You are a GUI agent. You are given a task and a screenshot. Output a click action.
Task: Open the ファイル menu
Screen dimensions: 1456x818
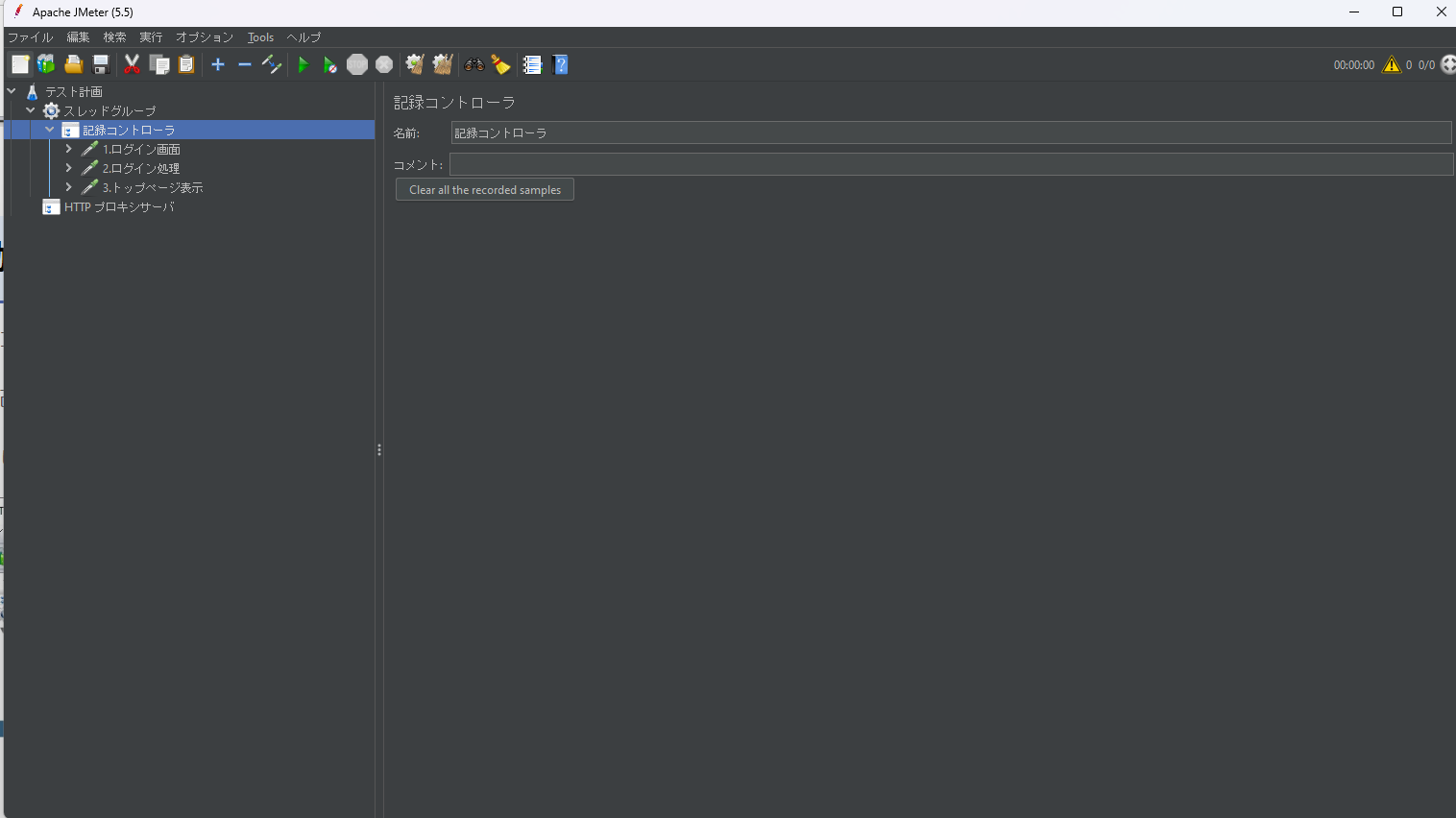31,37
